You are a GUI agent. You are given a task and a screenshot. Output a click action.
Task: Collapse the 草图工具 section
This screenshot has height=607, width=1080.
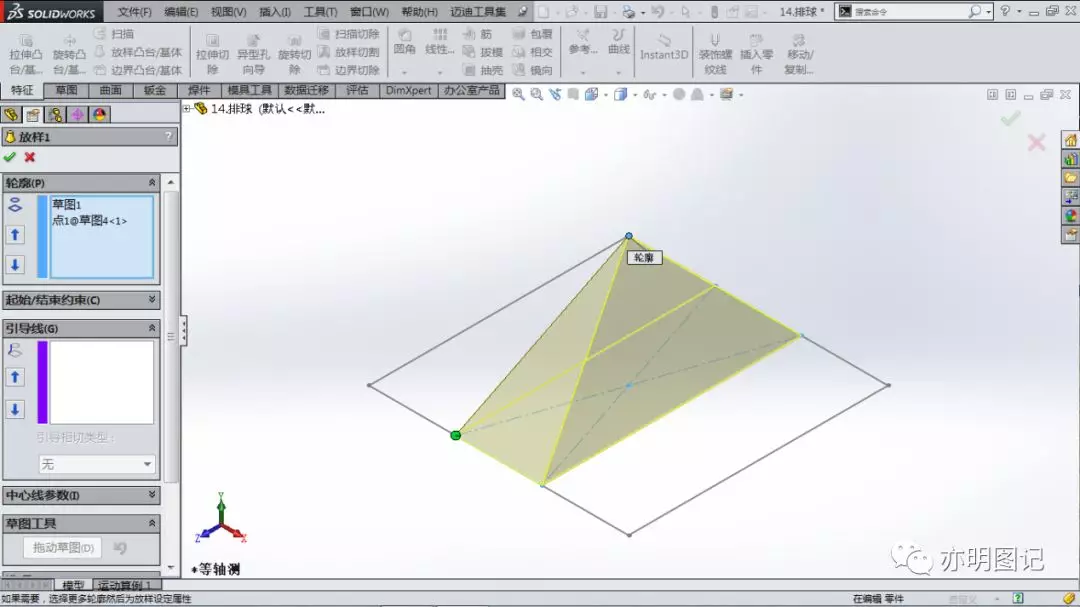click(x=152, y=524)
